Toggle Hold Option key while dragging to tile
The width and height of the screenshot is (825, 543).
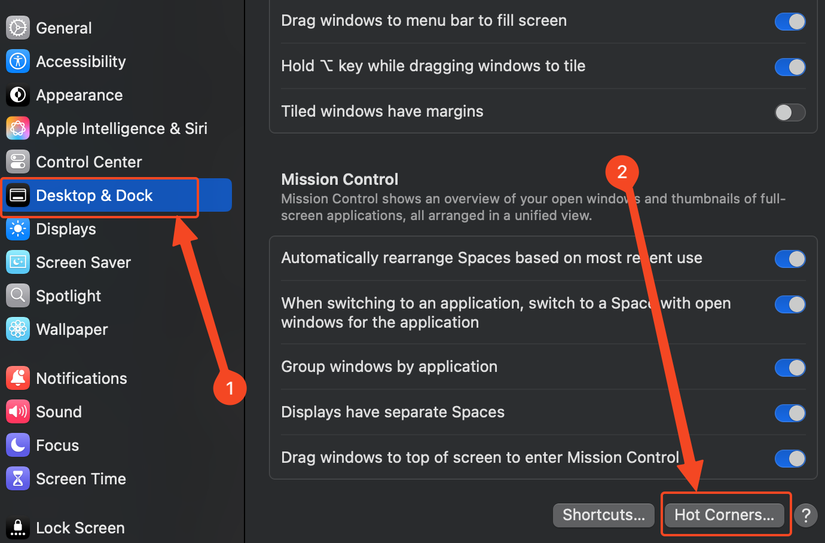[790, 67]
